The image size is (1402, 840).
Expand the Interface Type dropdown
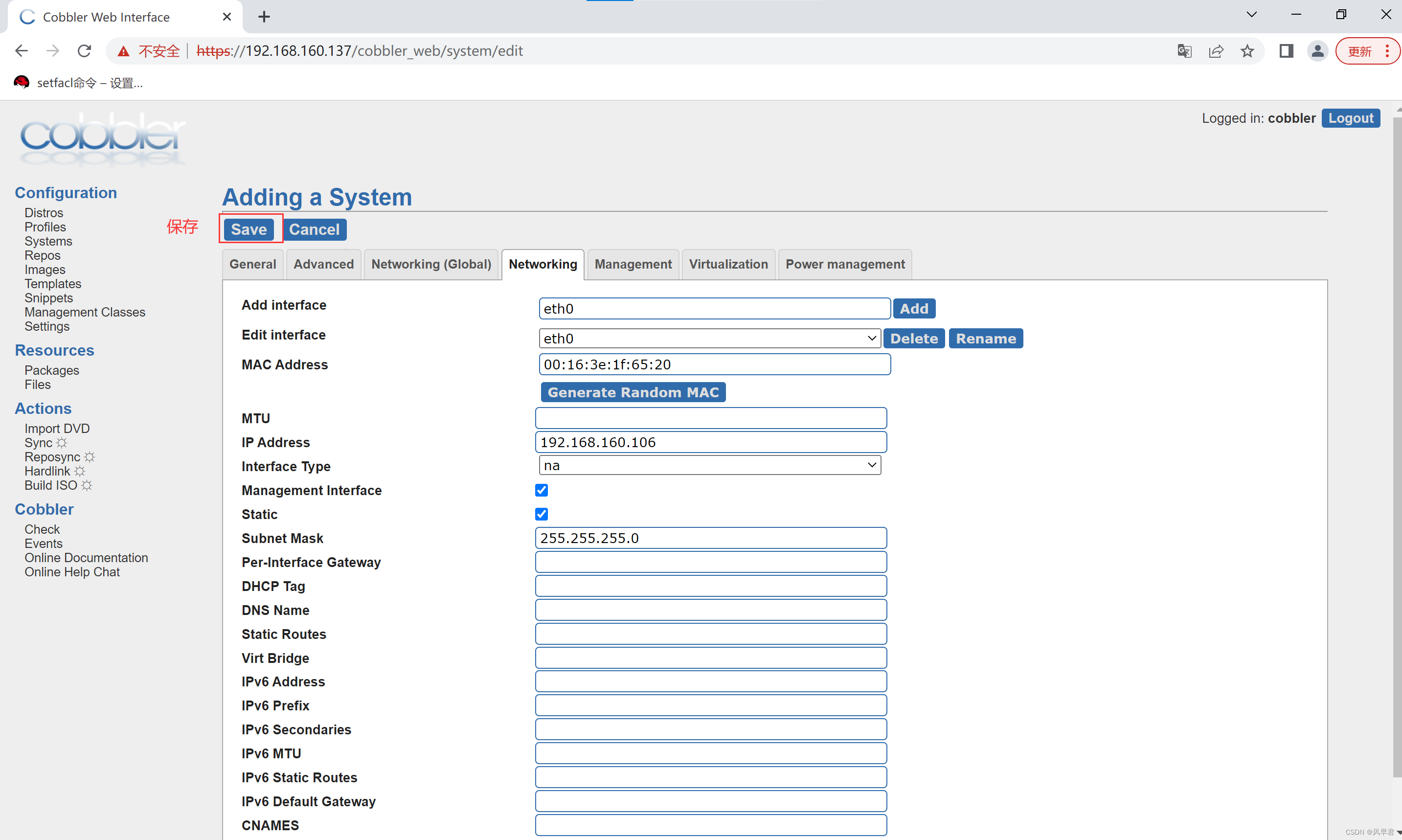click(709, 465)
